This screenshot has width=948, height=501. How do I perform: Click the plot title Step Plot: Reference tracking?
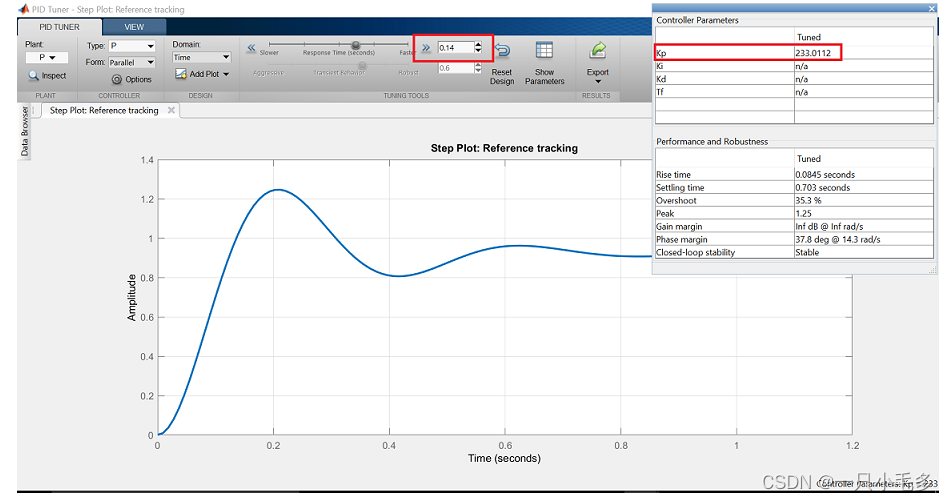[504, 148]
